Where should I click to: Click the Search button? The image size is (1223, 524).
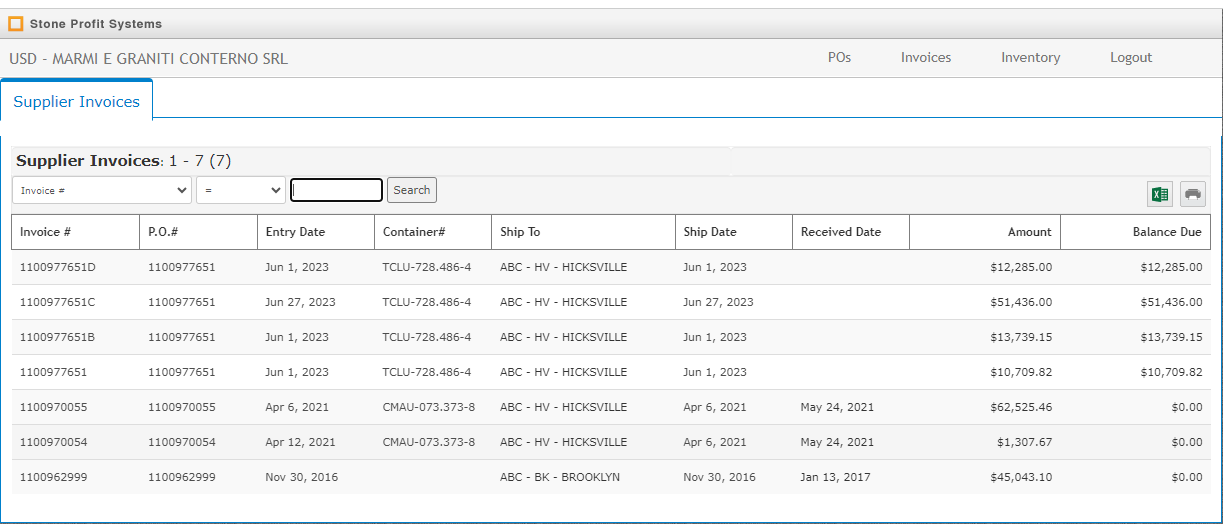pyautogui.click(x=412, y=190)
